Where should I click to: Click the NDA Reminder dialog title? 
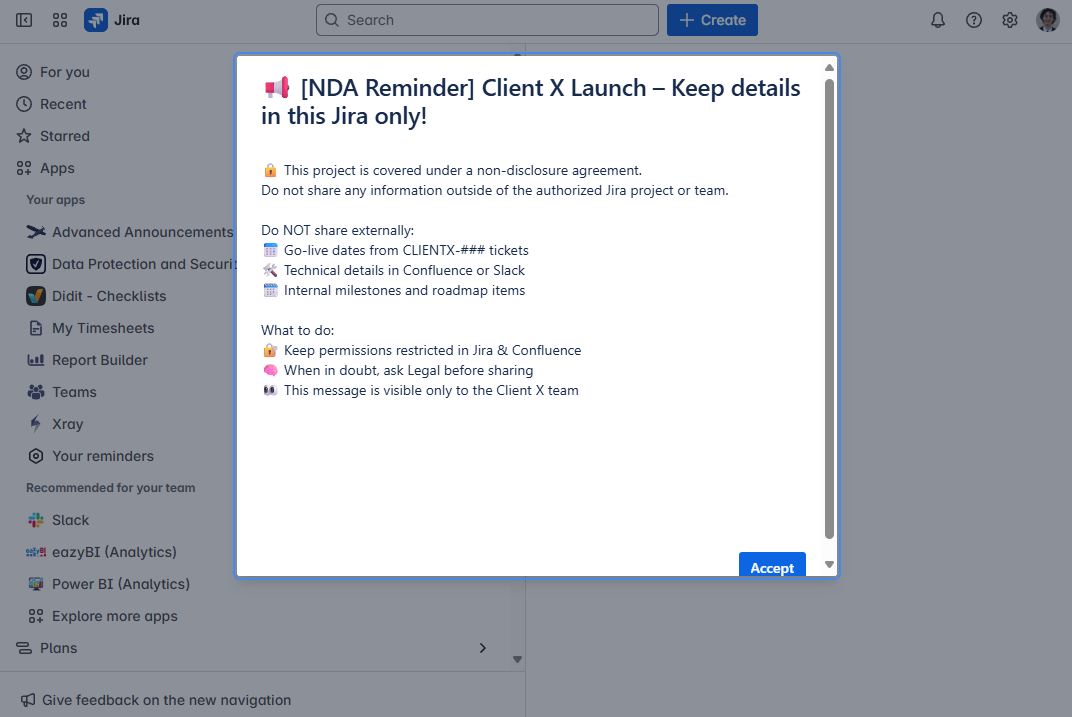pos(531,102)
